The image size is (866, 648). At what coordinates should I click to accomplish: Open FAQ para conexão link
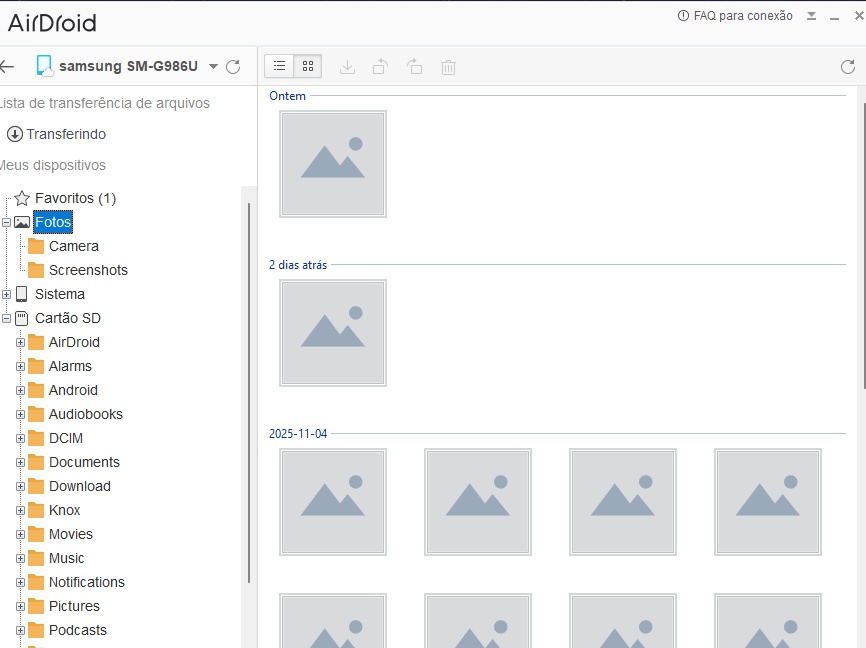pos(735,16)
